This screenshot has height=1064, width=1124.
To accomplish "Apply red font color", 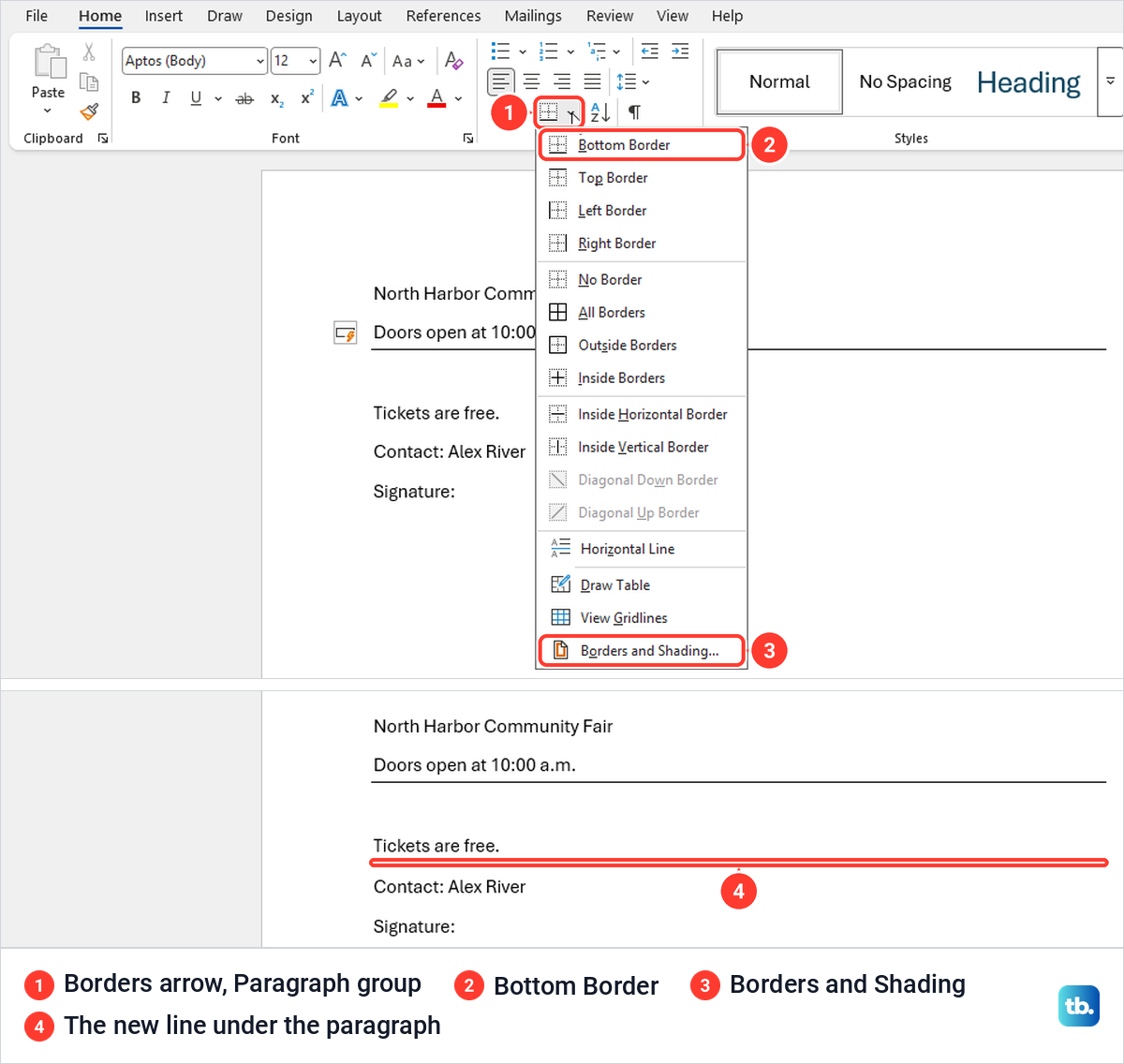I will (x=436, y=97).
